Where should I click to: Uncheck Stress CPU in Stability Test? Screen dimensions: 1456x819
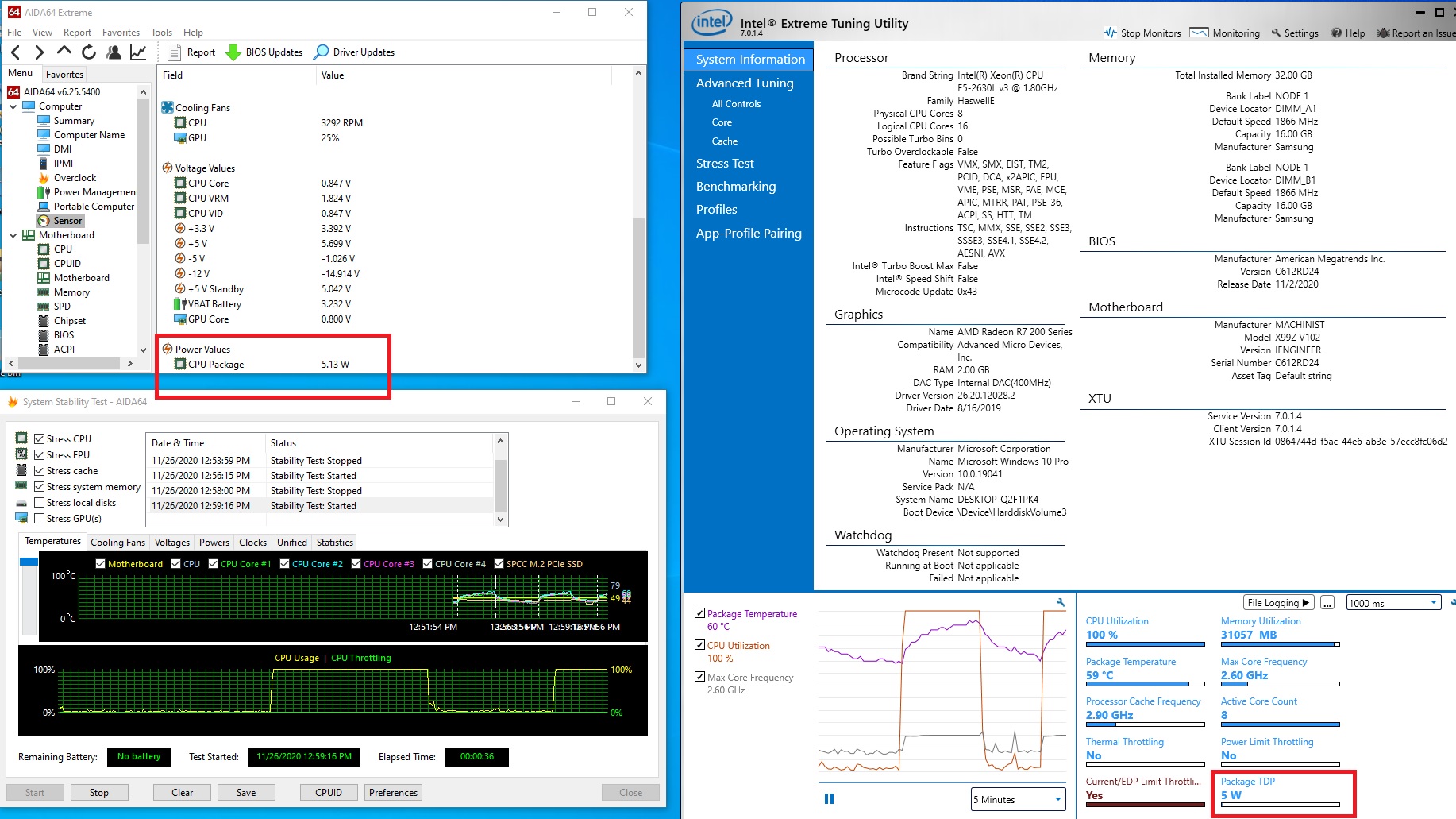pyautogui.click(x=39, y=439)
